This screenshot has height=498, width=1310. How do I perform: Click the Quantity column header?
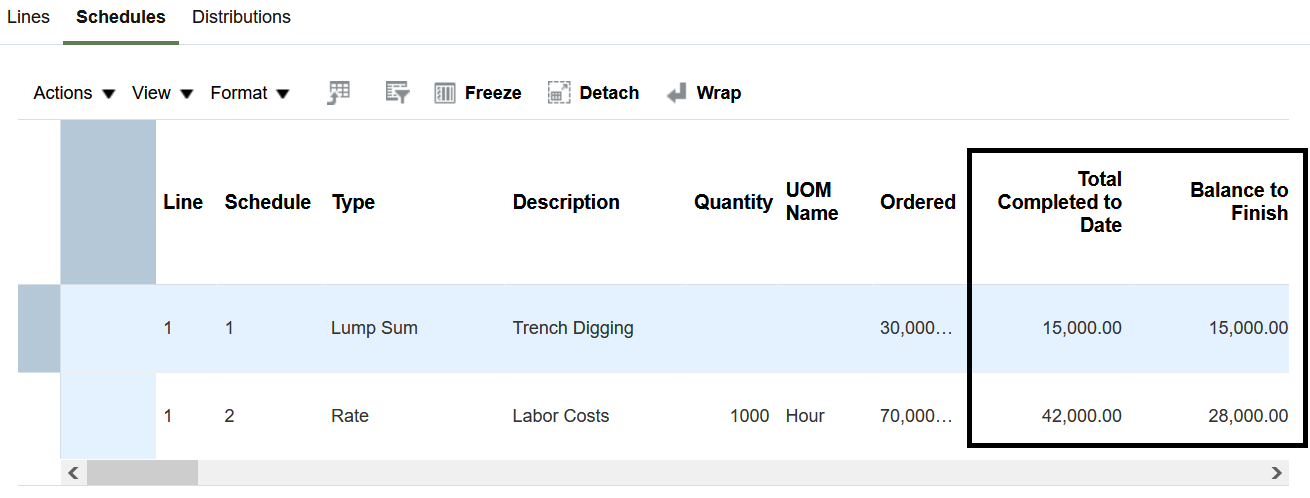click(x=733, y=202)
